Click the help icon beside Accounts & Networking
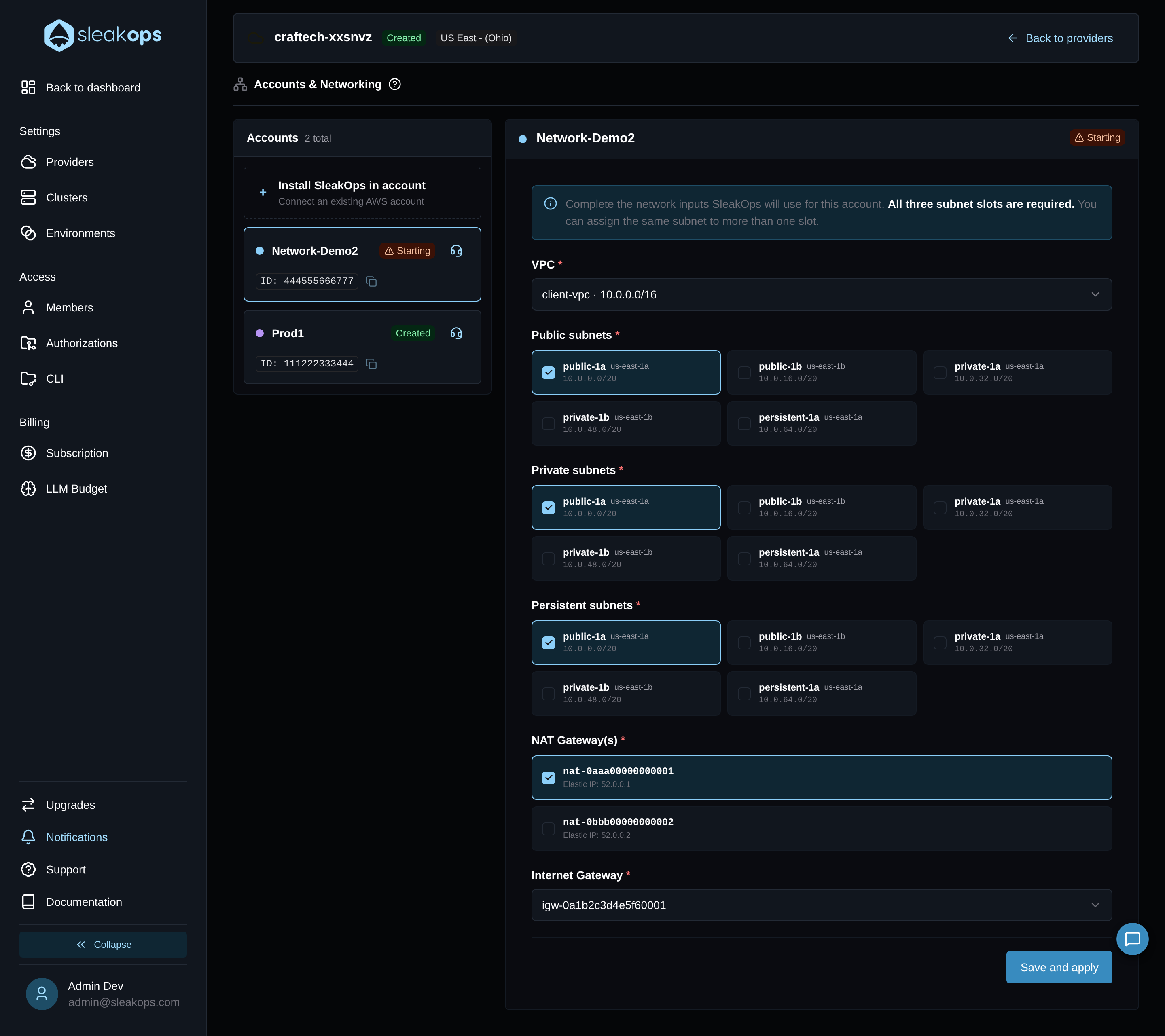 [394, 85]
